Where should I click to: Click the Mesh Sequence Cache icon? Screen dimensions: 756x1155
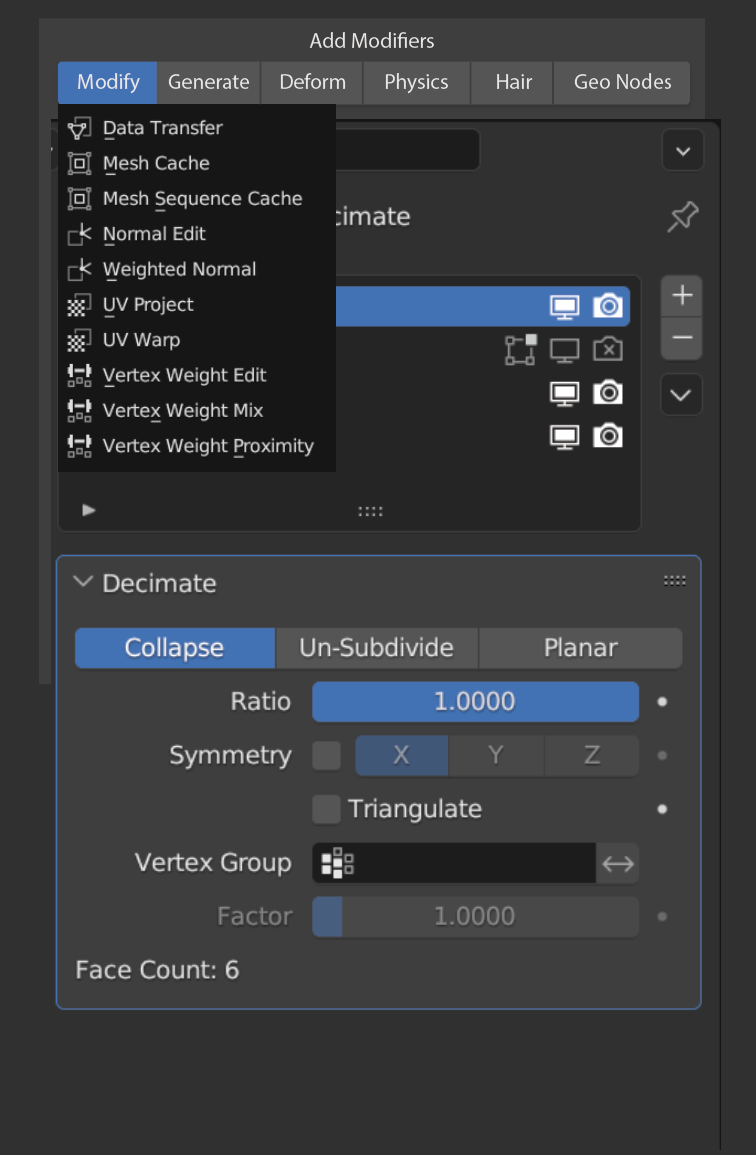click(79, 198)
